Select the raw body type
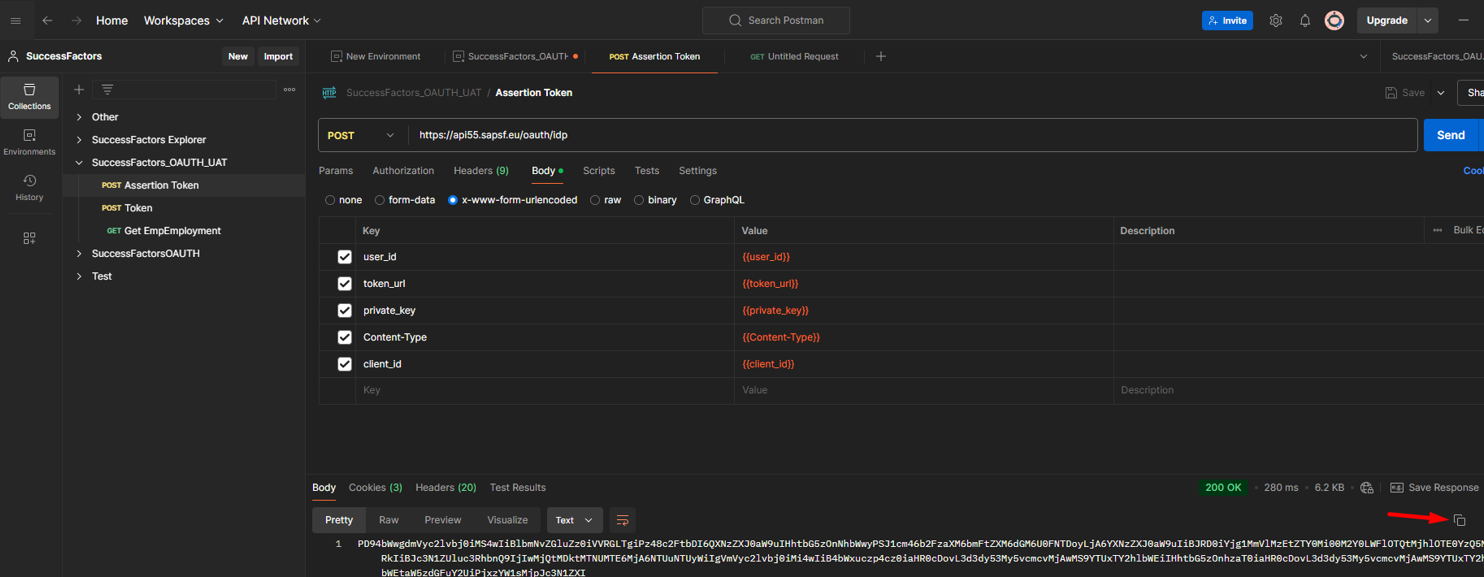 coord(595,200)
